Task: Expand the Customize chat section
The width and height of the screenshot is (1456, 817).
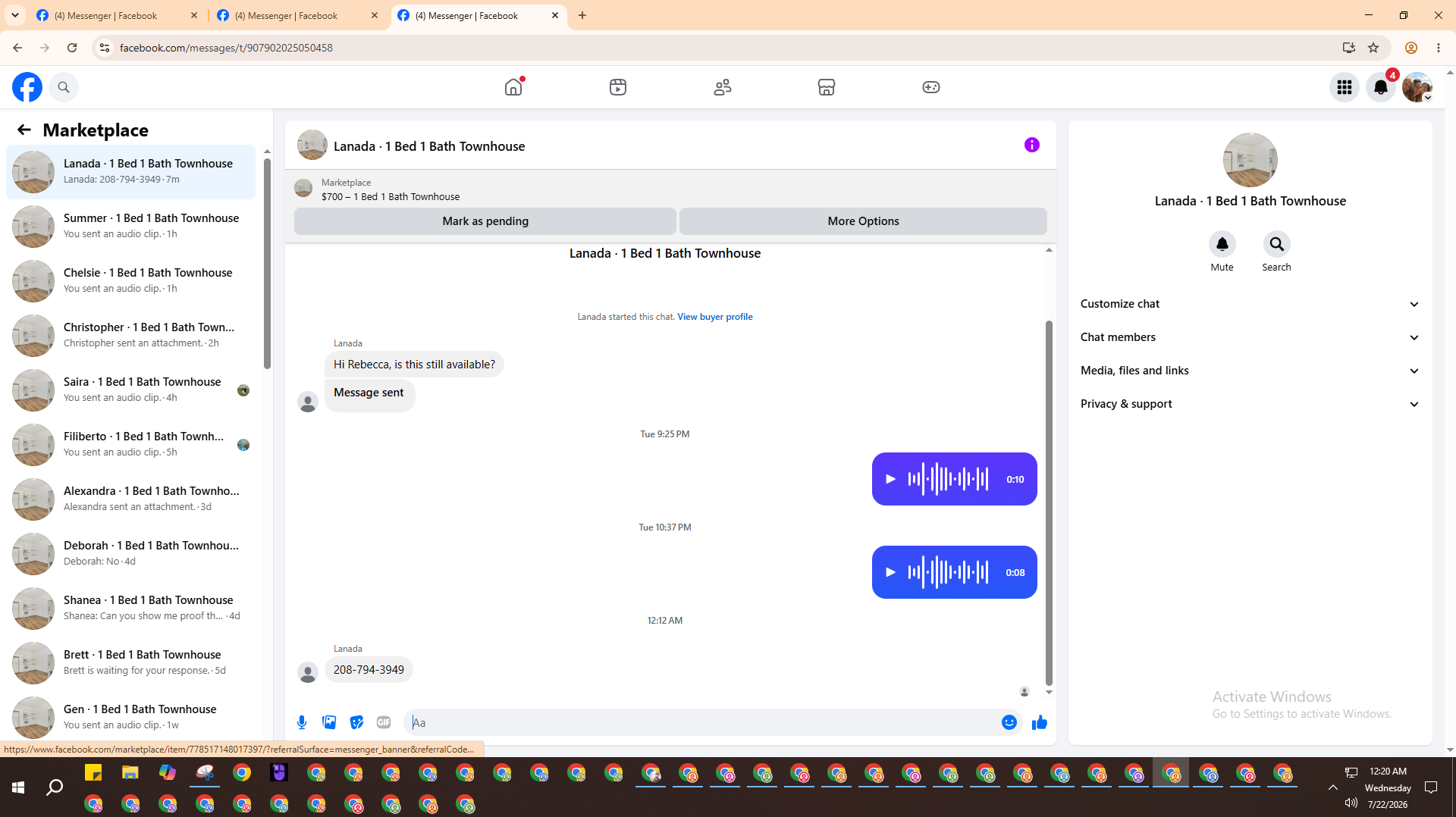Action: 1250,304
